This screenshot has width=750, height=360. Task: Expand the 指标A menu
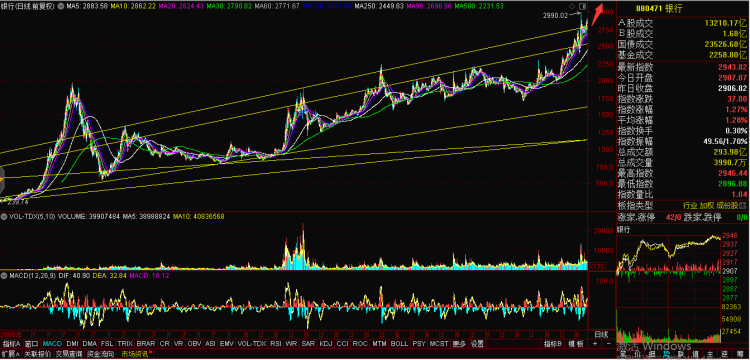pyautogui.click(x=11, y=344)
